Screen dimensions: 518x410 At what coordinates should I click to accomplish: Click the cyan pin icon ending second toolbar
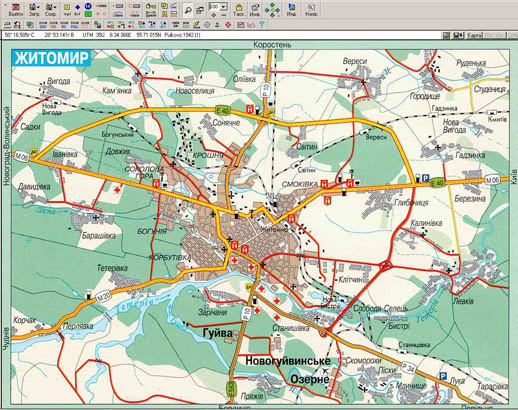262,24
